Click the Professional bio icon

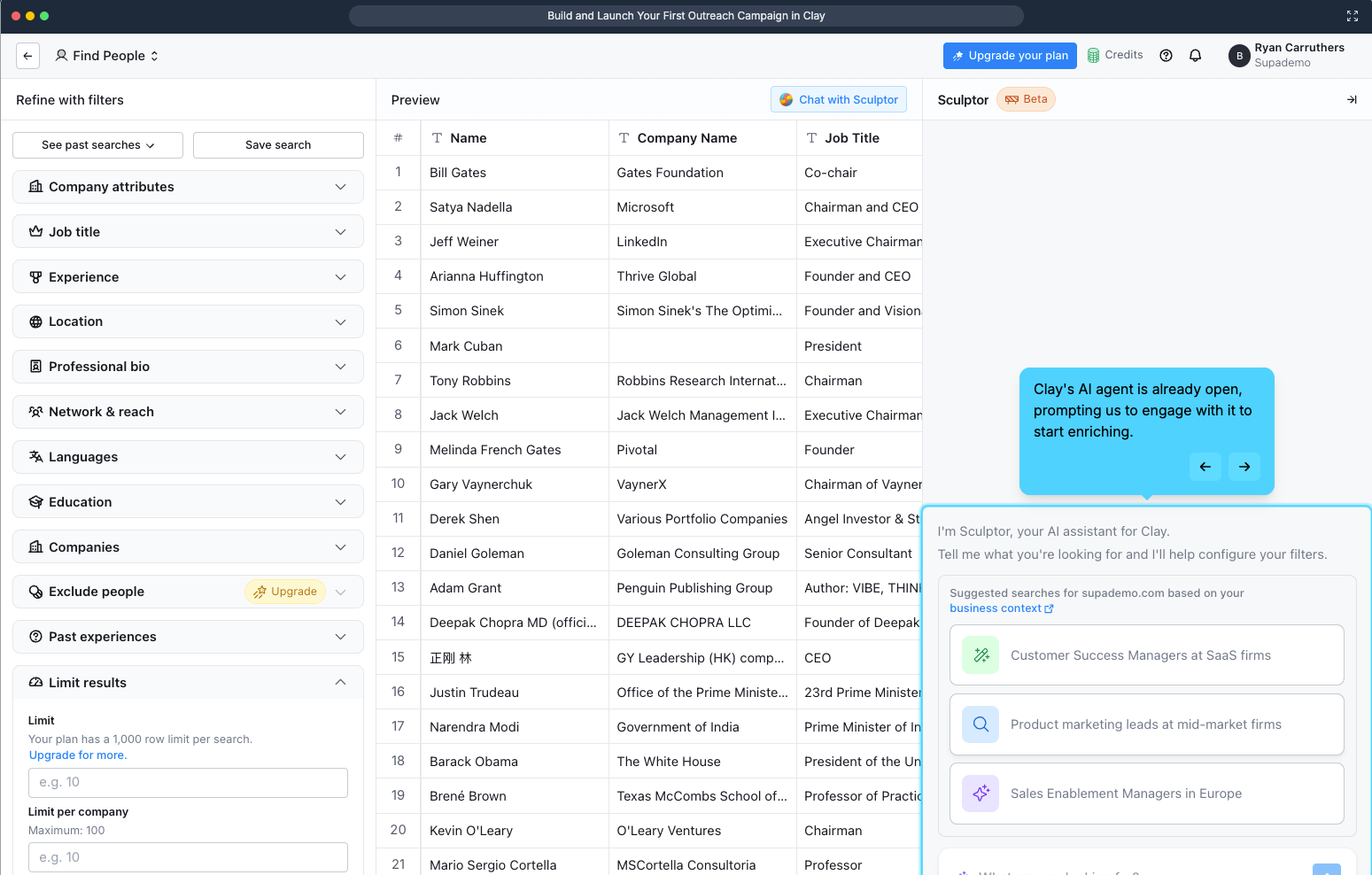(35, 367)
